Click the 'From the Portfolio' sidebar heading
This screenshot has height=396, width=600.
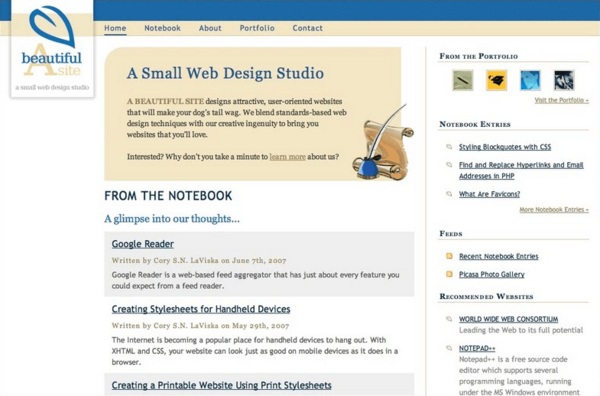pyautogui.click(x=479, y=56)
